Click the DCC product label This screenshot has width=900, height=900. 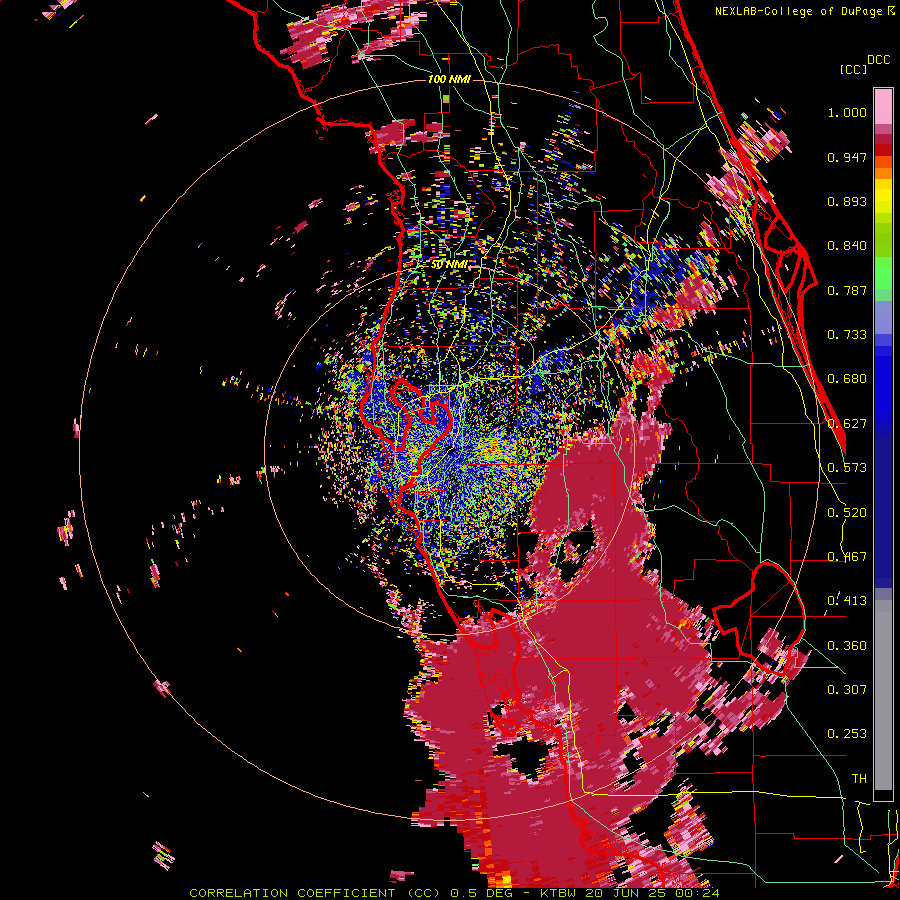pos(878,59)
